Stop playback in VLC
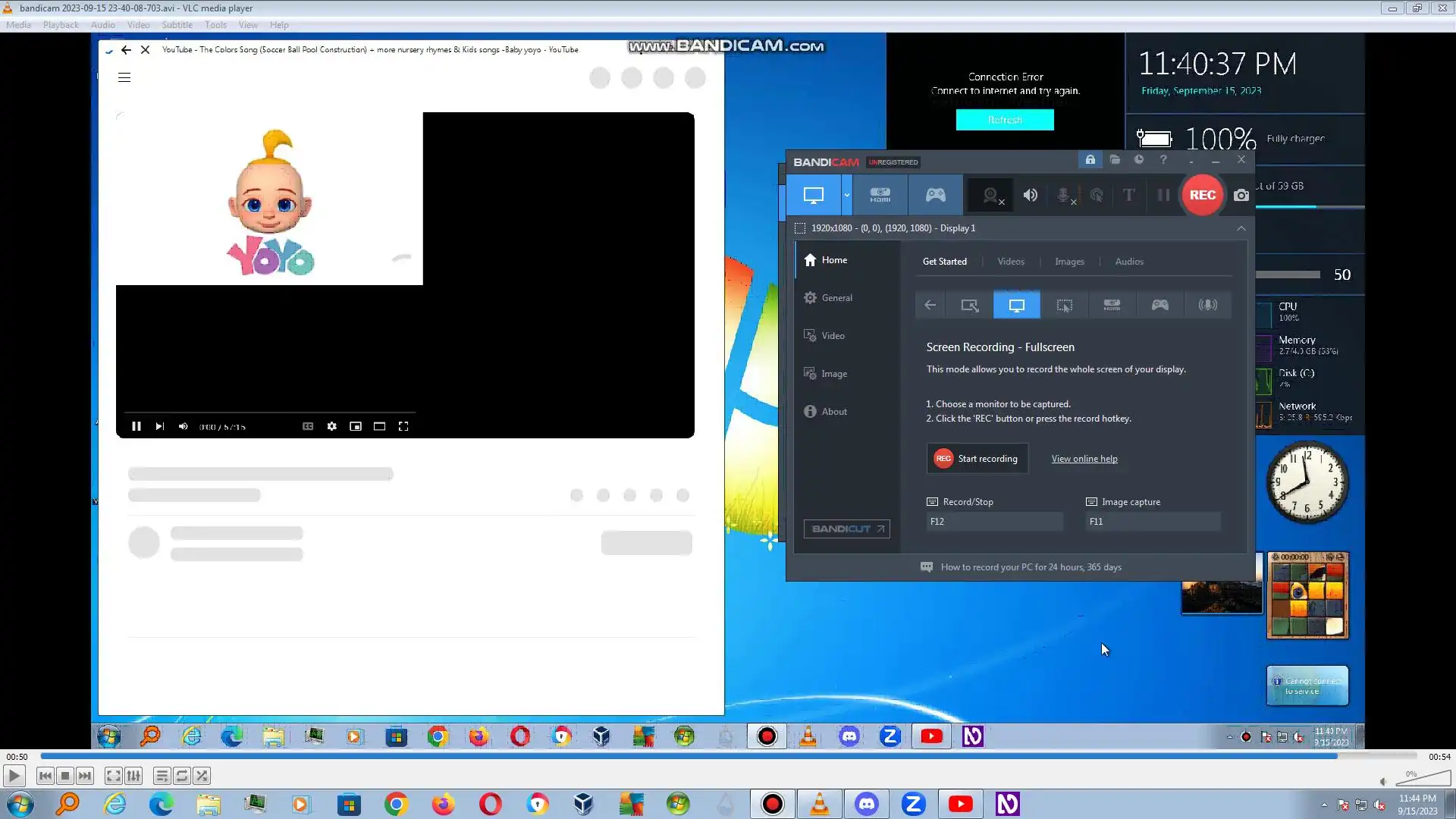 tap(65, 776)
